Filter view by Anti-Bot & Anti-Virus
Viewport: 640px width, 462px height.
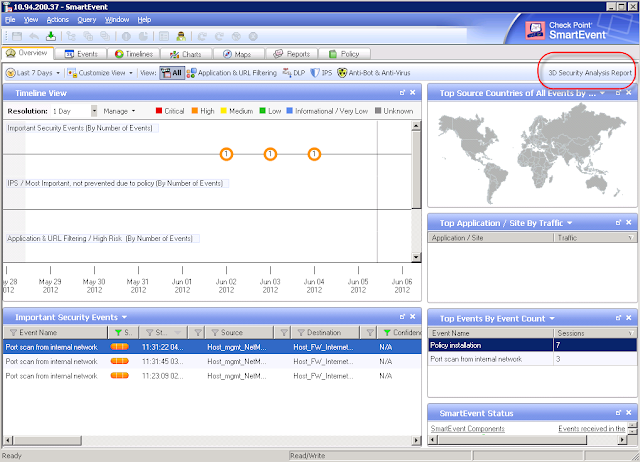point(373,73)
